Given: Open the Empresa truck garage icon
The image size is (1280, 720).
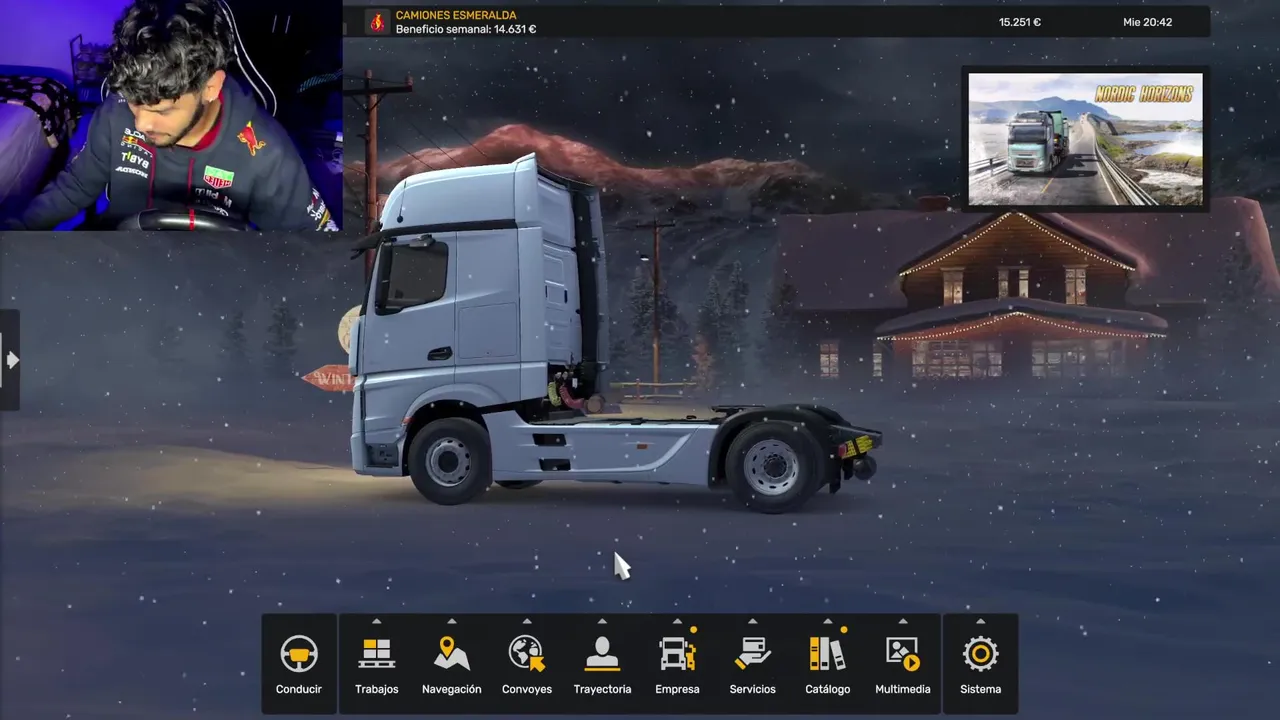Looking at the screenshot, I should click(x=677, y=655).
